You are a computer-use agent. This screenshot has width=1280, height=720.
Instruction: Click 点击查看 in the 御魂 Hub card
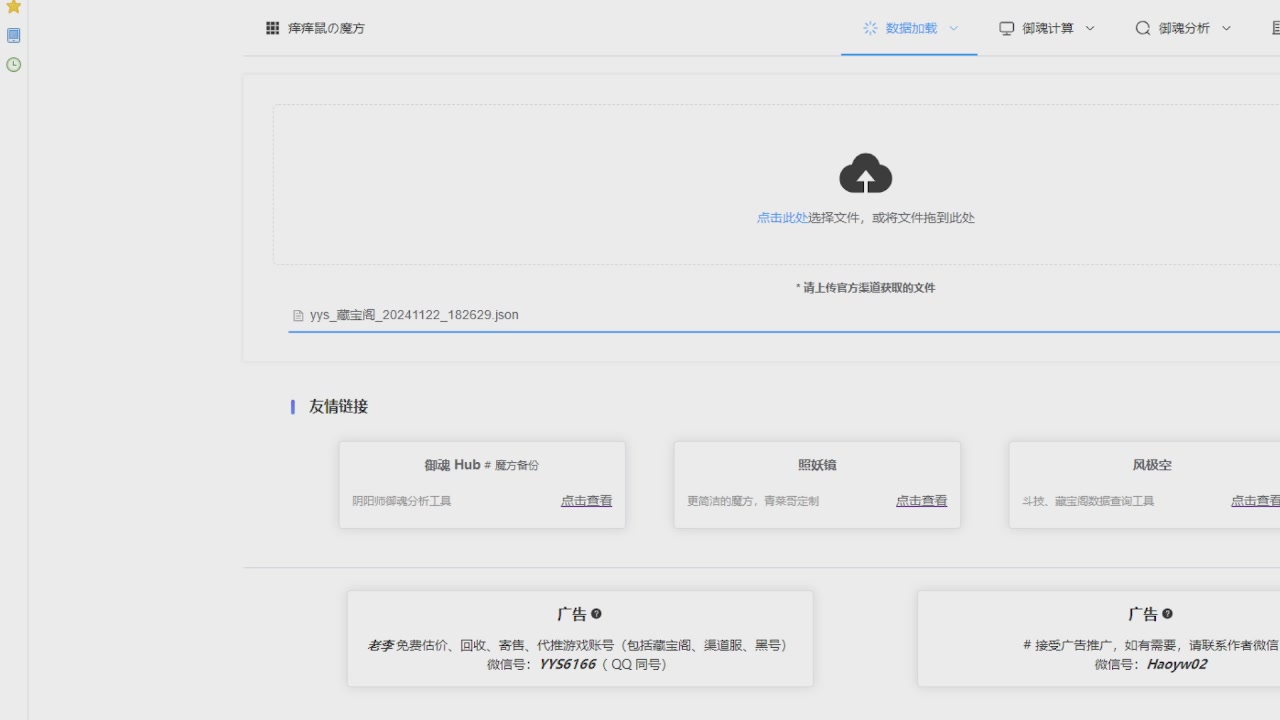586,501
